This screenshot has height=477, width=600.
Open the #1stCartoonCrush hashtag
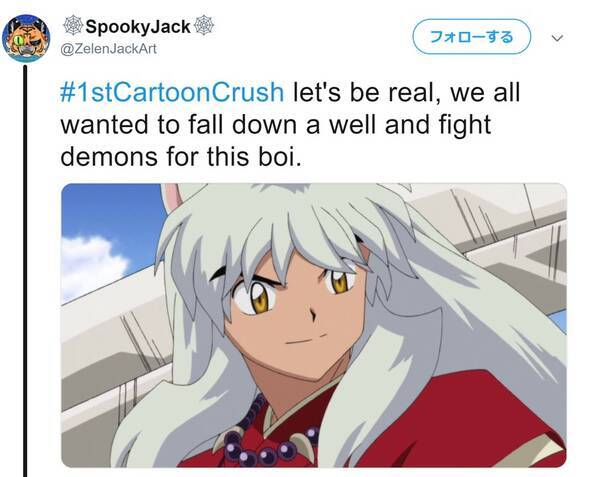(x=172, y=92)
